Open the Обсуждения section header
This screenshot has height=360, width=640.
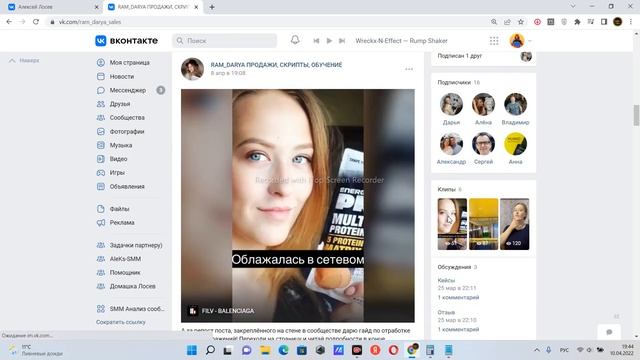[x=457, y=267]
